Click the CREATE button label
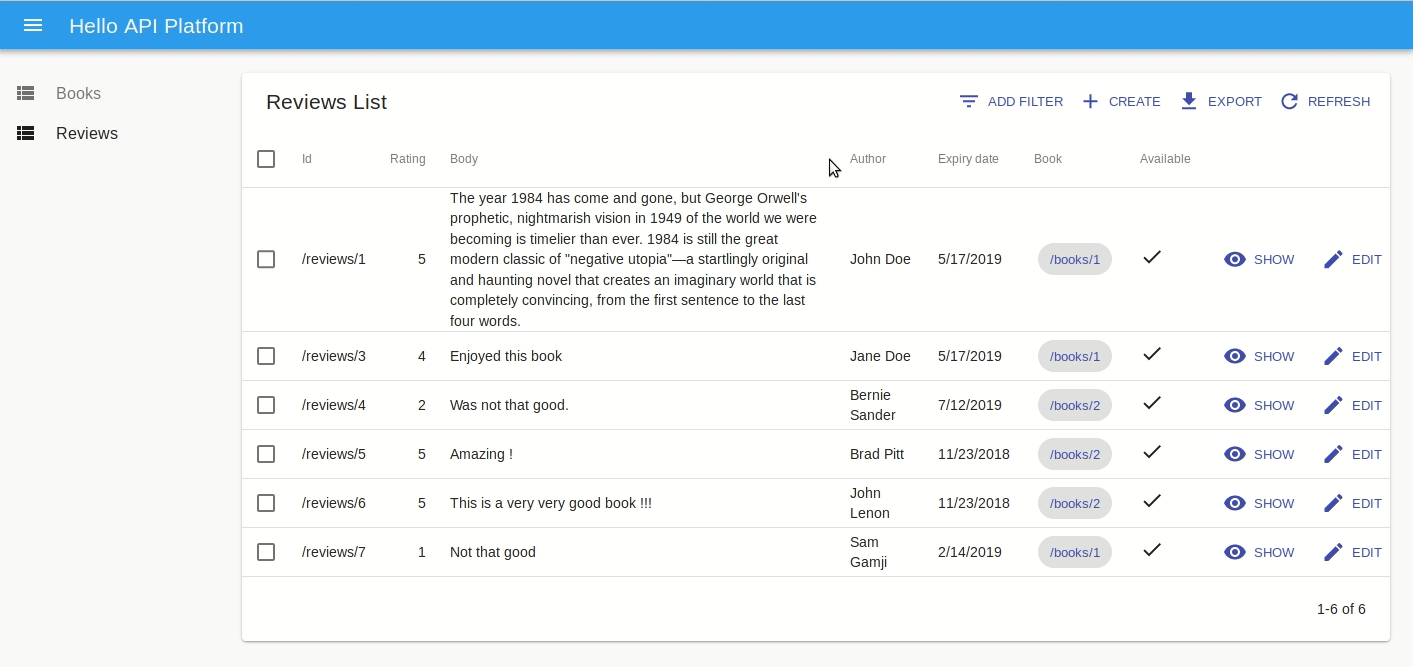The height and width of the screenshot is (667, 1413). tap(1135, 102)
